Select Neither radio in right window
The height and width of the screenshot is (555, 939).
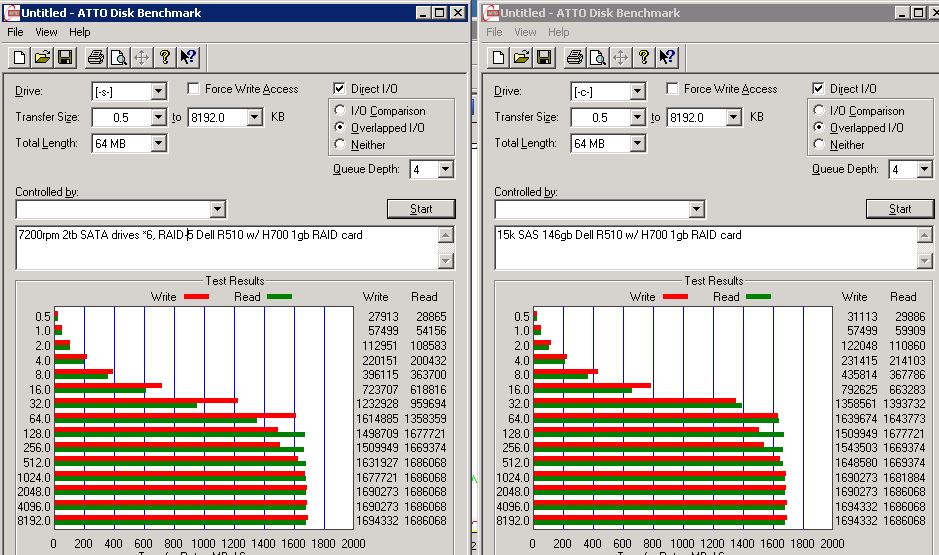tap(819, 144)
